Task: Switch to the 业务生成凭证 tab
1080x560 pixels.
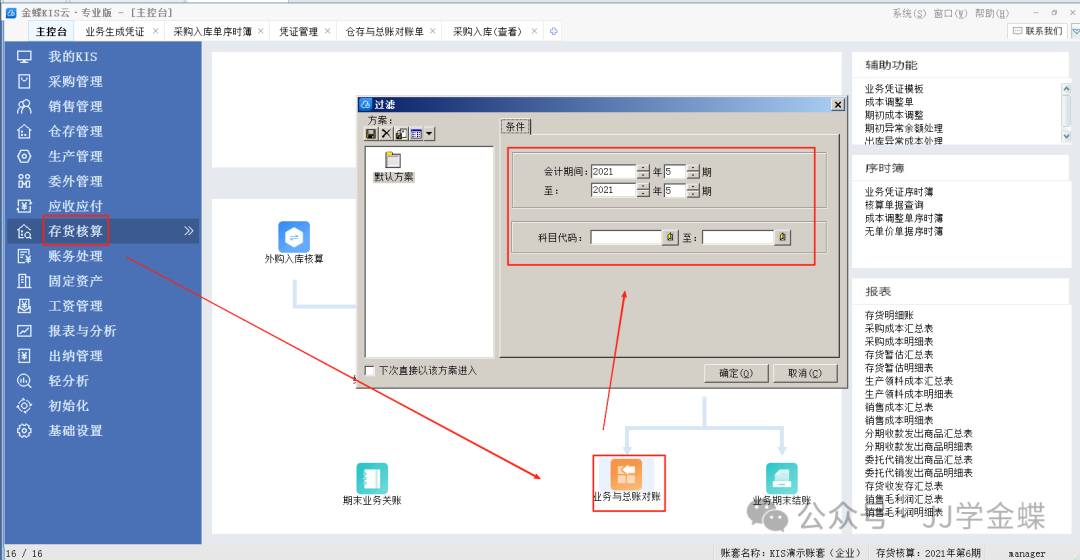Action: [x=115, y=32]
